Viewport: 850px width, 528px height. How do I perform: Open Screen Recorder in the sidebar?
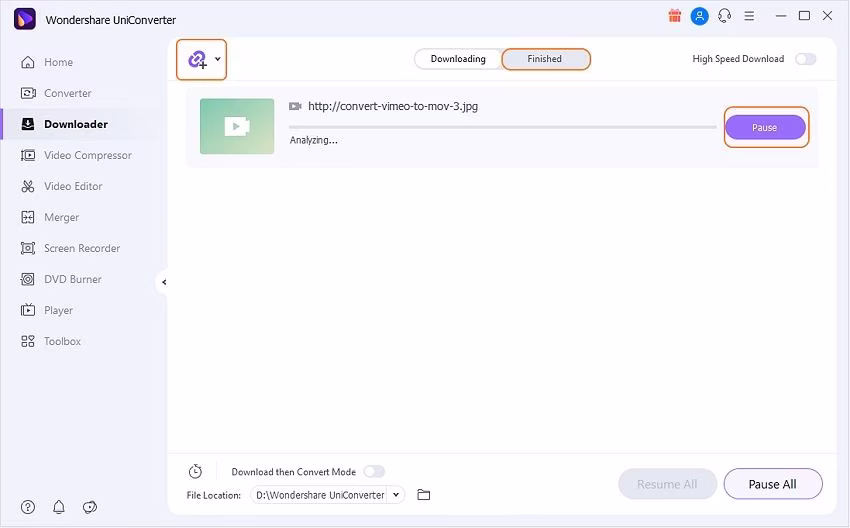pyautogui.click(x=81, y=248)
